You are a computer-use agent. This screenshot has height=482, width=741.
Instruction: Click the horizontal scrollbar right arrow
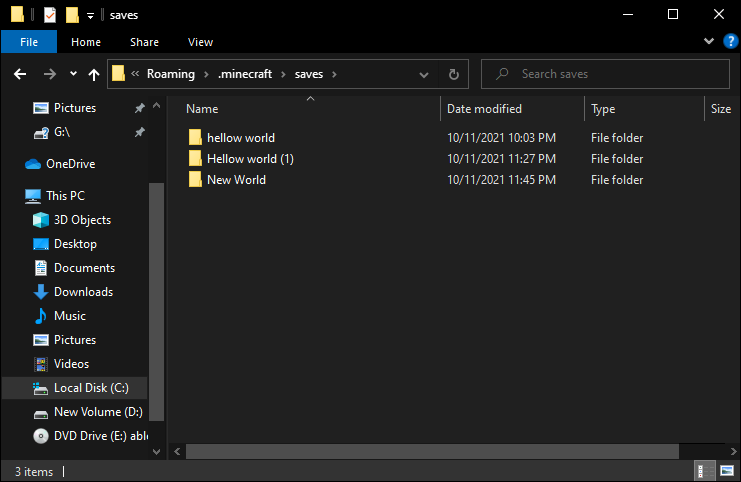[x=732, y=452]
